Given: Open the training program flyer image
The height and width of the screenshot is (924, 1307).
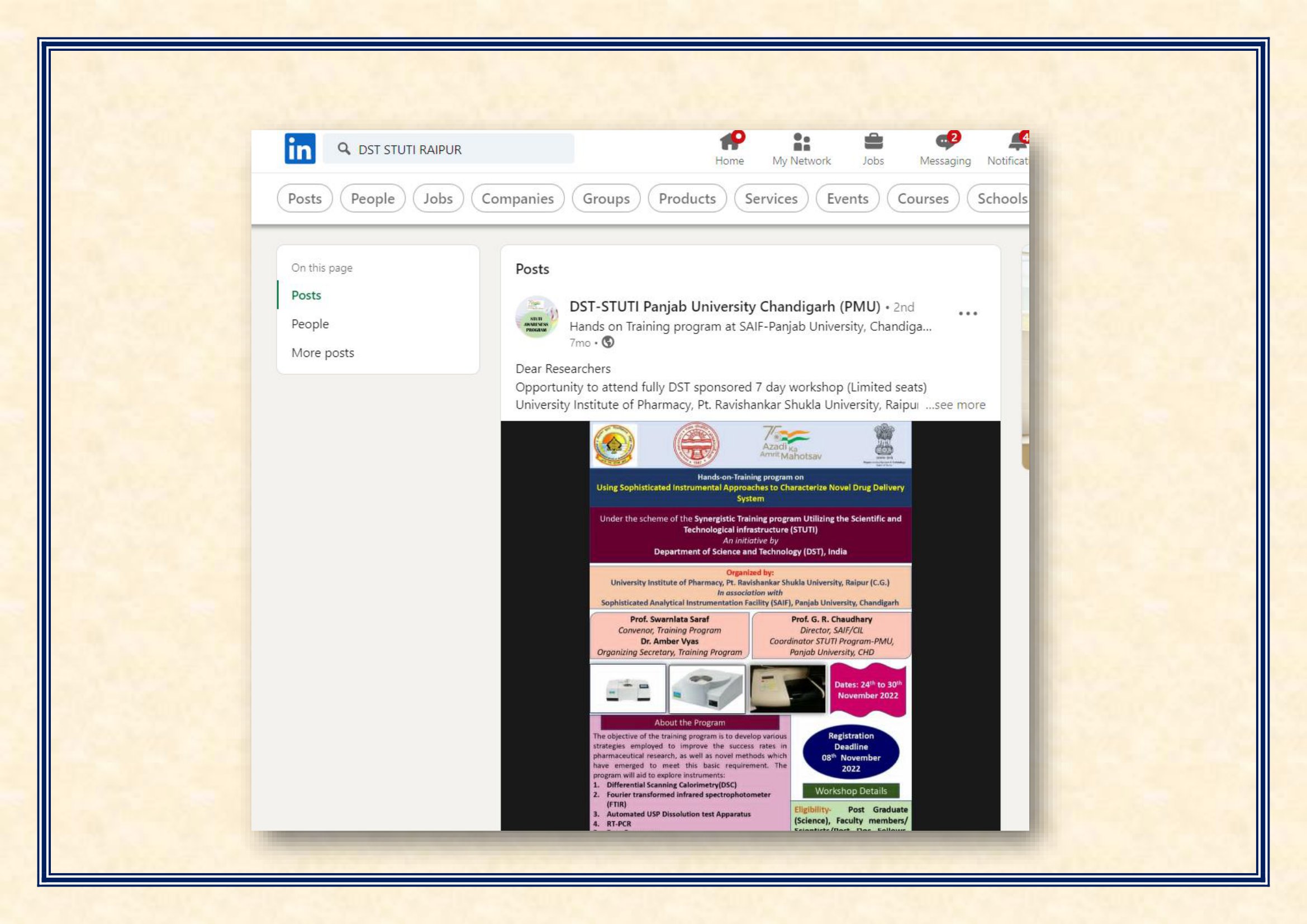Looking at the screenshot, I should tap(750, 626).
